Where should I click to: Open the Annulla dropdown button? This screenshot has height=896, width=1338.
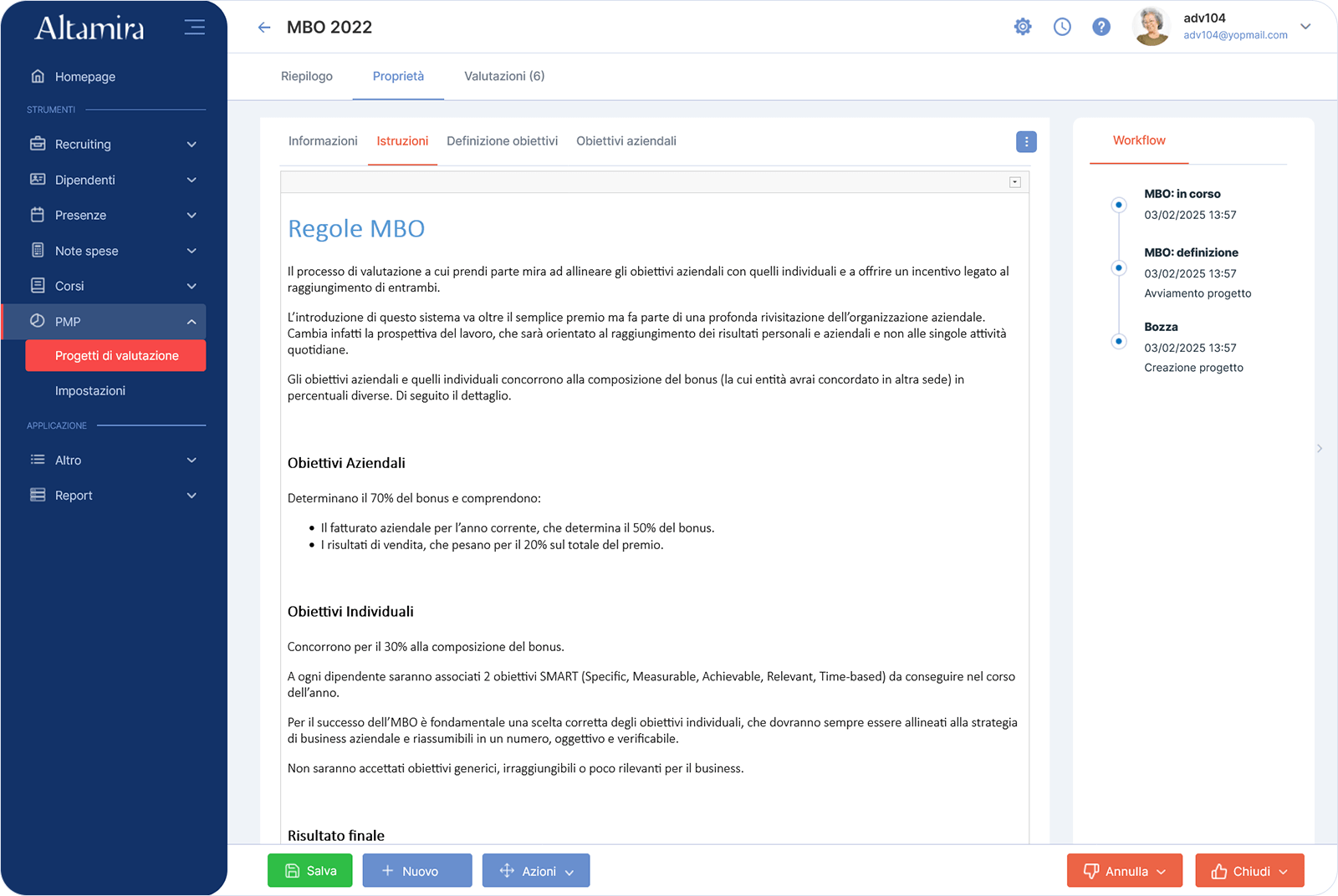[x=1124, y=871]
